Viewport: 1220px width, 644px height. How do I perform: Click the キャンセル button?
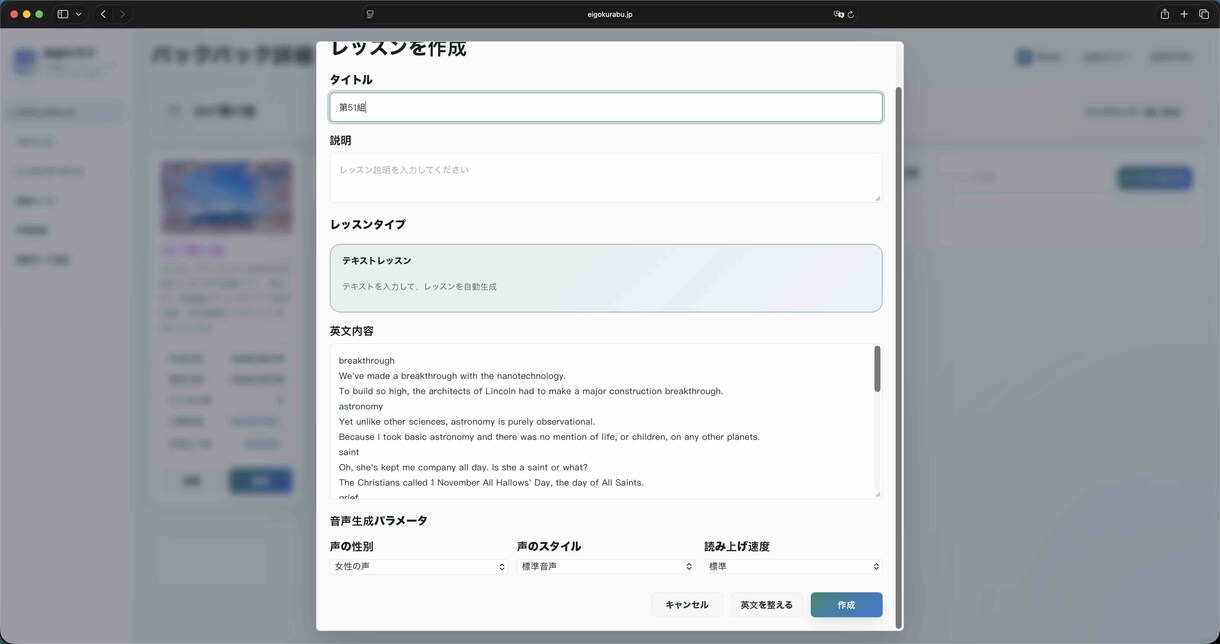(687, 605)
